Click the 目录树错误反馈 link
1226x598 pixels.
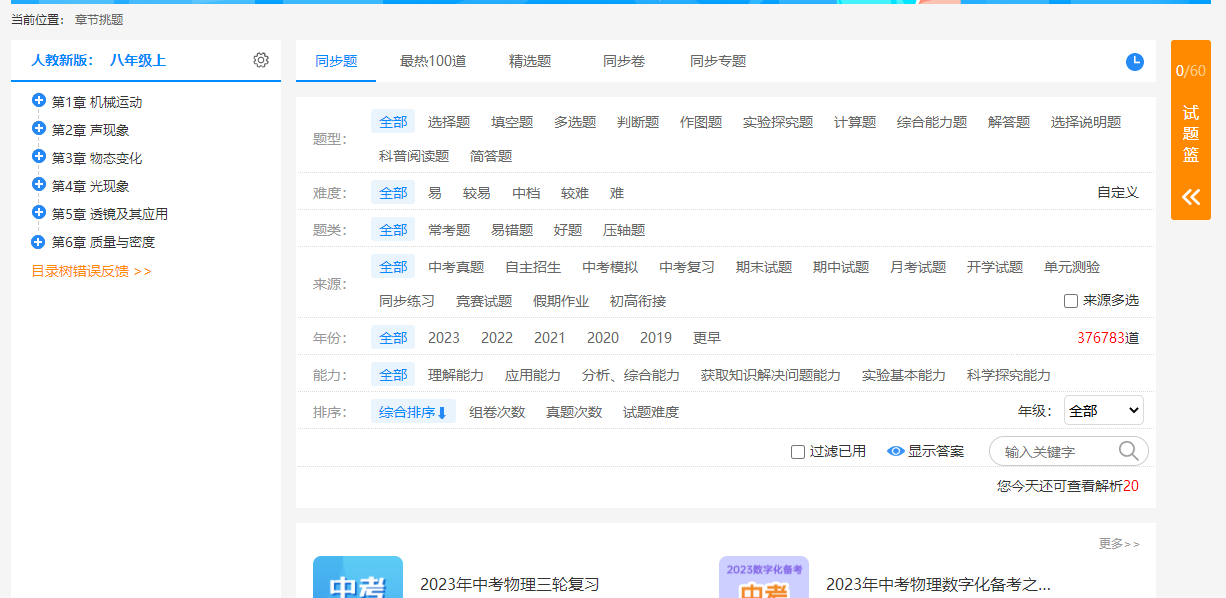pos(91,271)
